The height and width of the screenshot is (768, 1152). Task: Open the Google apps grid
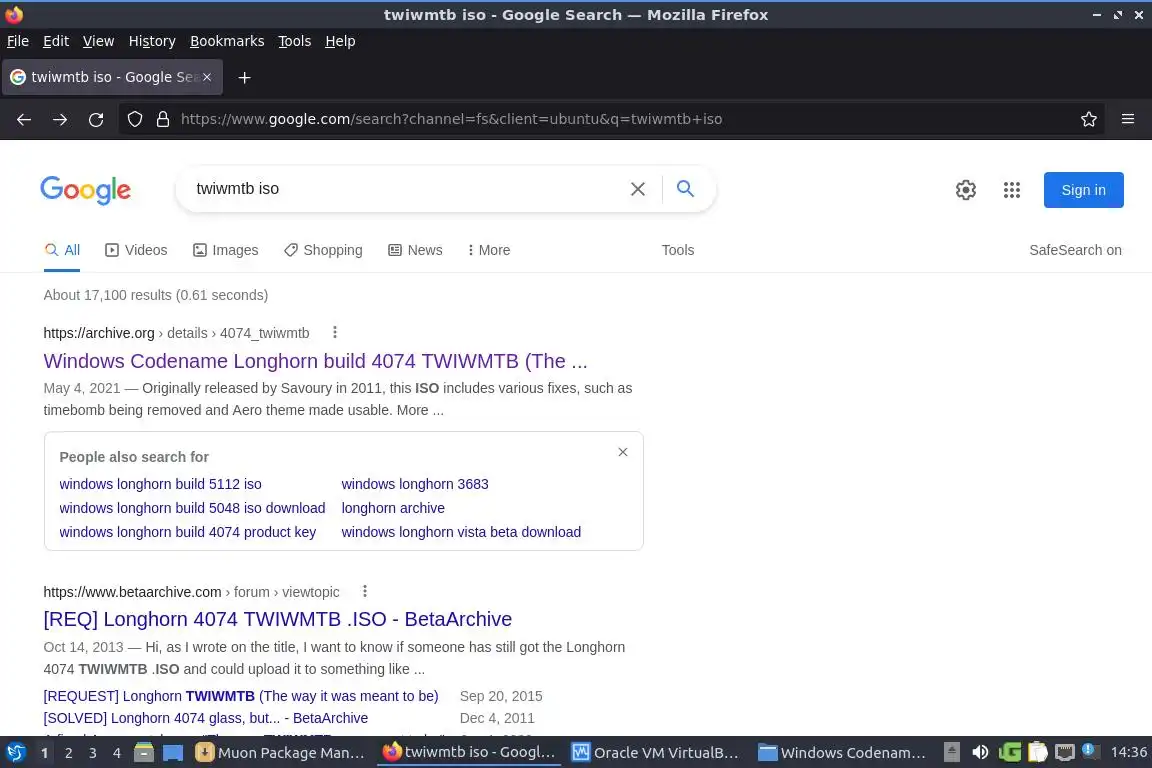pos(1012,190)
